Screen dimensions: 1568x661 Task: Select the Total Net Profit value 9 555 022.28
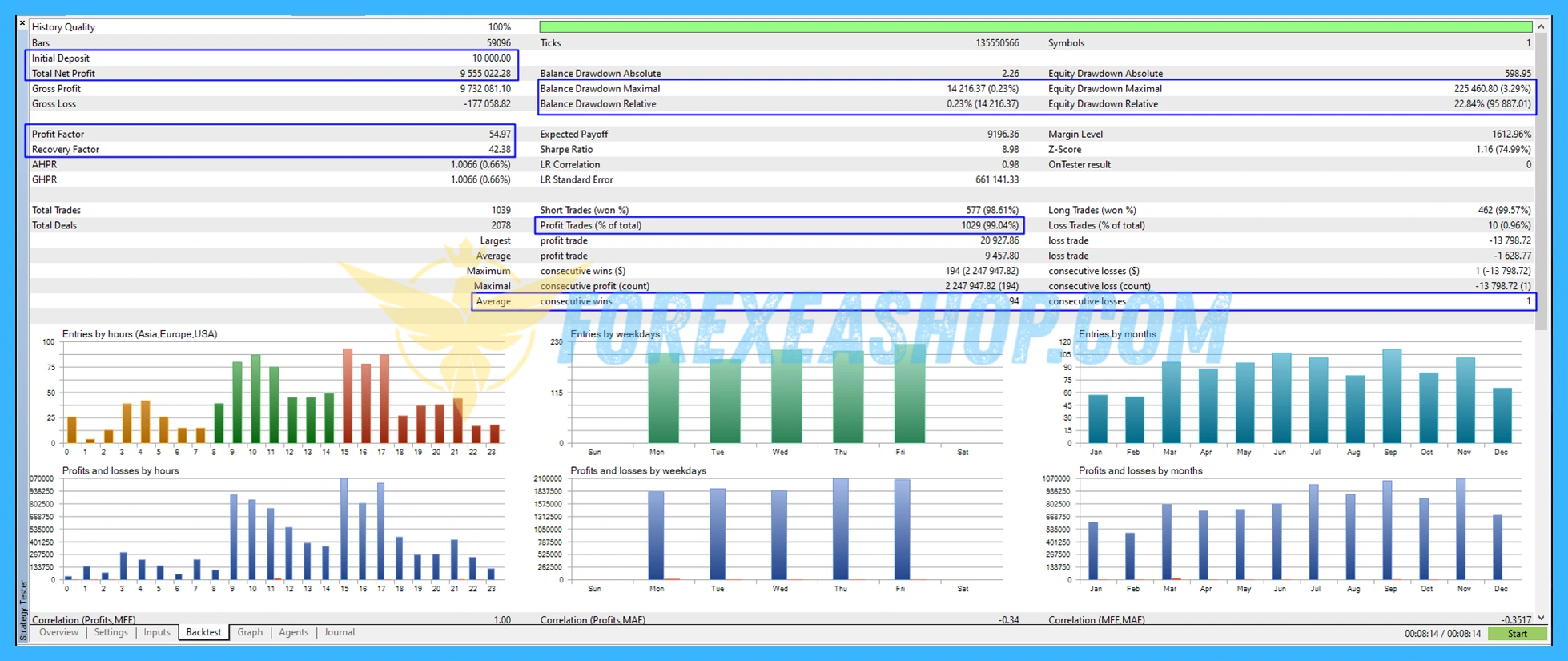pos(485,74)
